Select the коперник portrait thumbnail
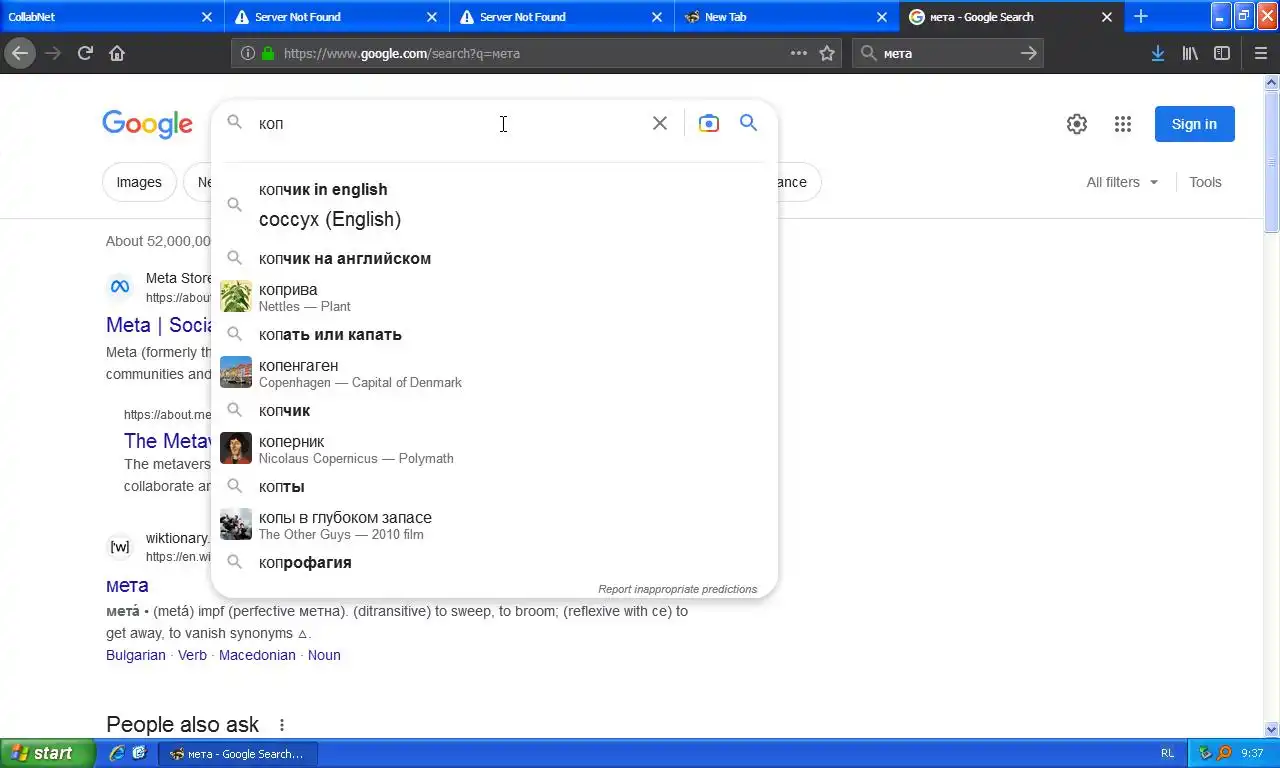This screenshot has height=768, width=1280. point(236,449)
